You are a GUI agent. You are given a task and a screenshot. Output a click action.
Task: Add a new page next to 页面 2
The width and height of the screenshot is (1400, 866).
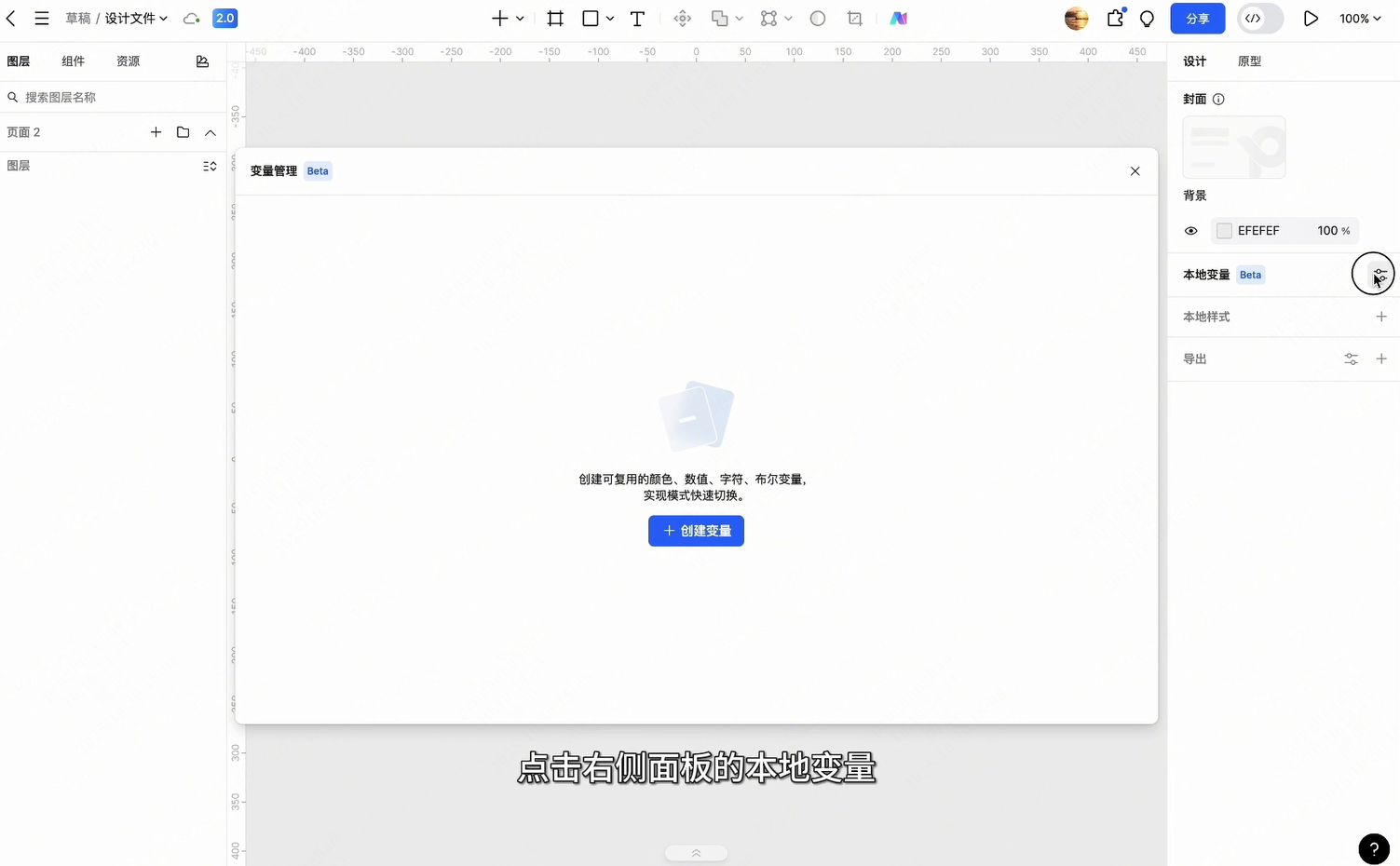click(156, 132)
